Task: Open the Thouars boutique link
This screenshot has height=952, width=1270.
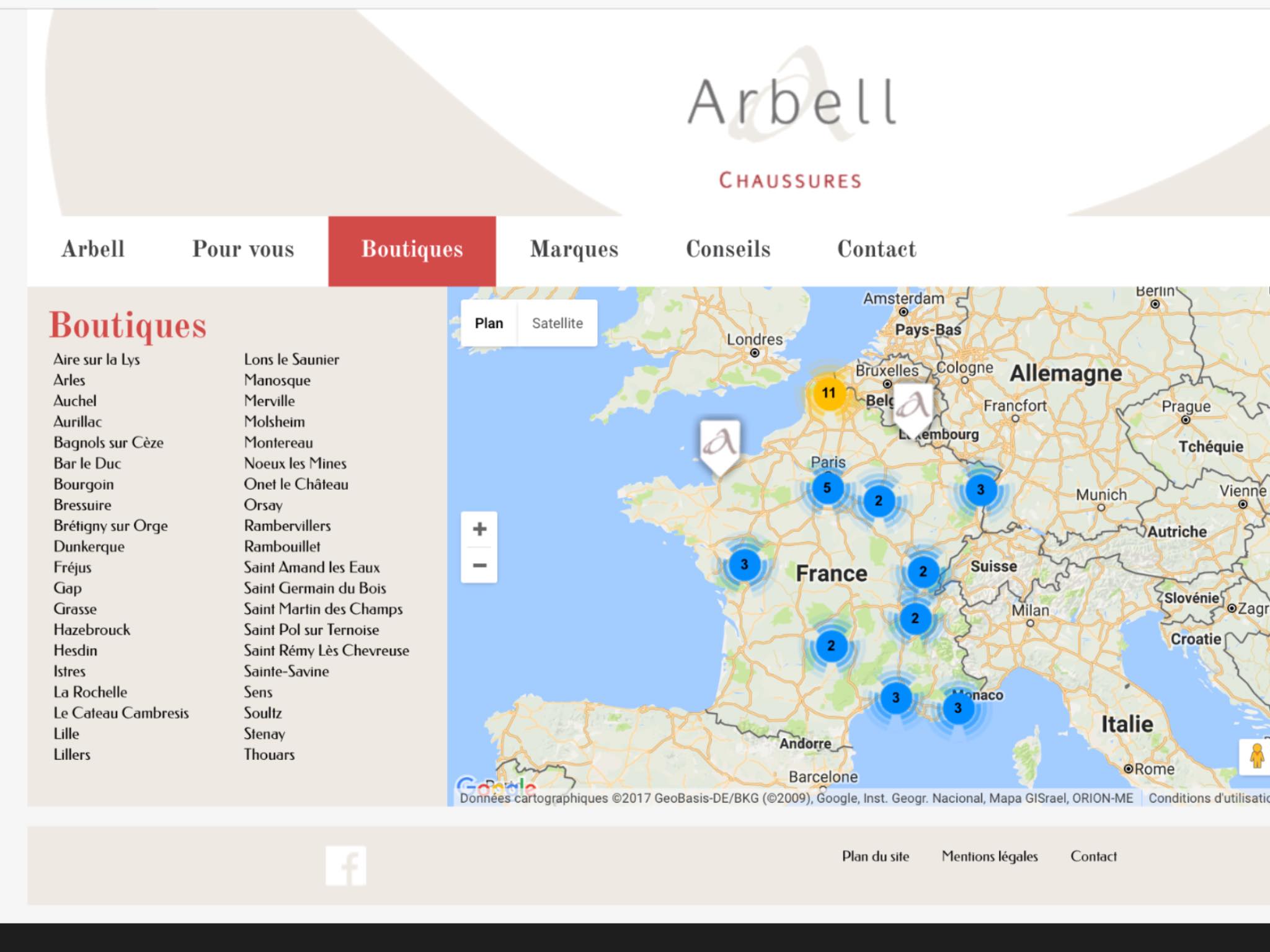Action: pyautogui.click(x=269, y=755)
